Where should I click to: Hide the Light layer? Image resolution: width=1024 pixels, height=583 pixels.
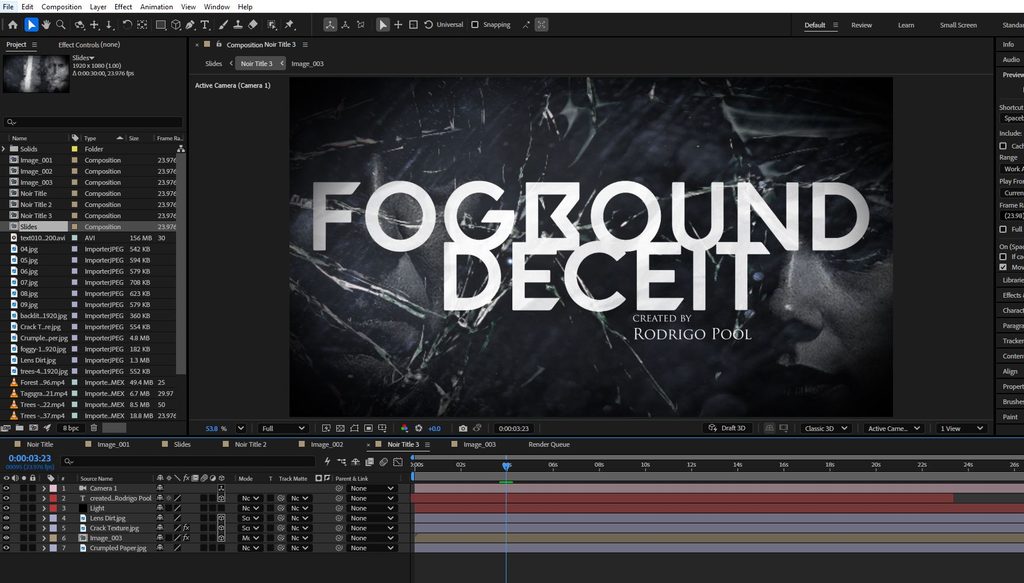7,508
